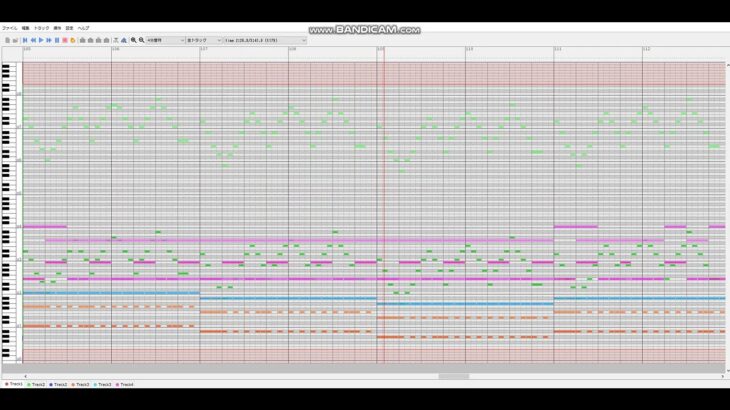Click the first of four gray tool icons

pos(83,40)
